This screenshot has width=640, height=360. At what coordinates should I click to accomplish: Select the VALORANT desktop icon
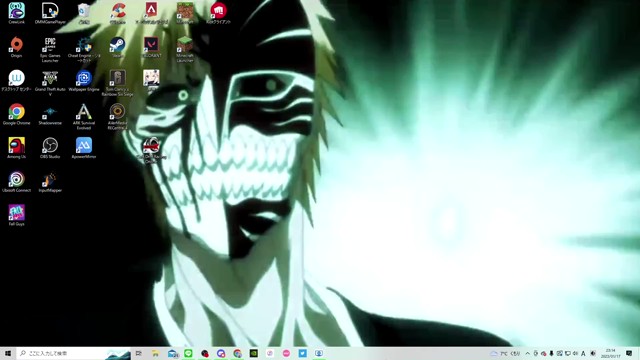click(151, 47)
